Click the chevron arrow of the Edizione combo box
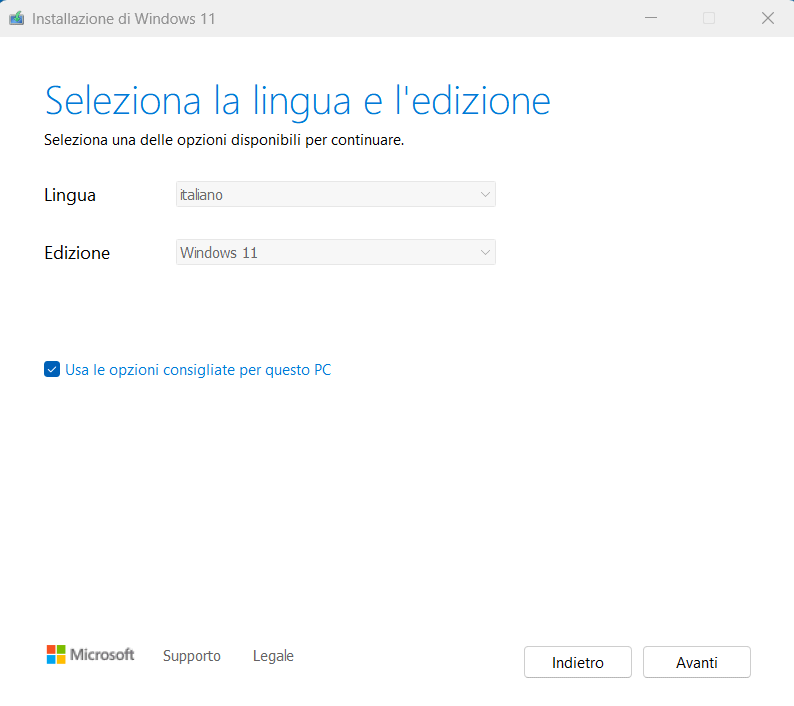794x706 pixels. click(485, 252)
